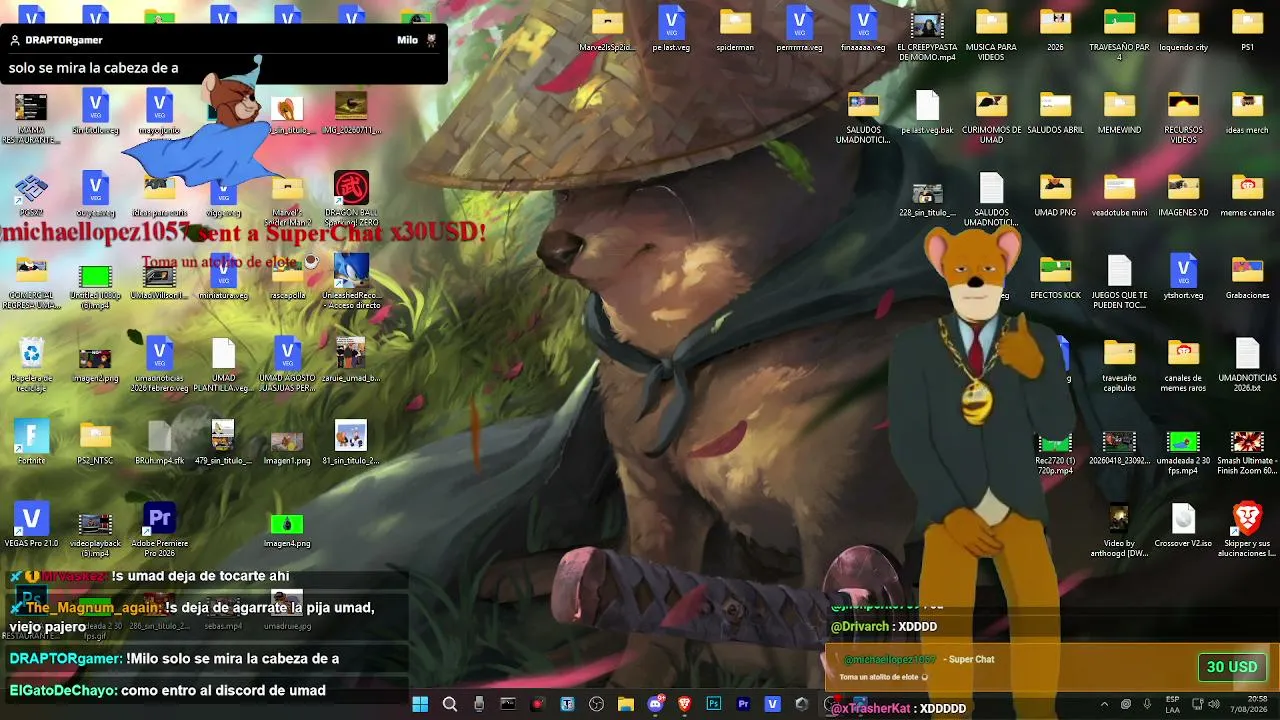Select the Papelera de reciclaje icon
This screenshot has width=1280, height=720.
(31, 365)
